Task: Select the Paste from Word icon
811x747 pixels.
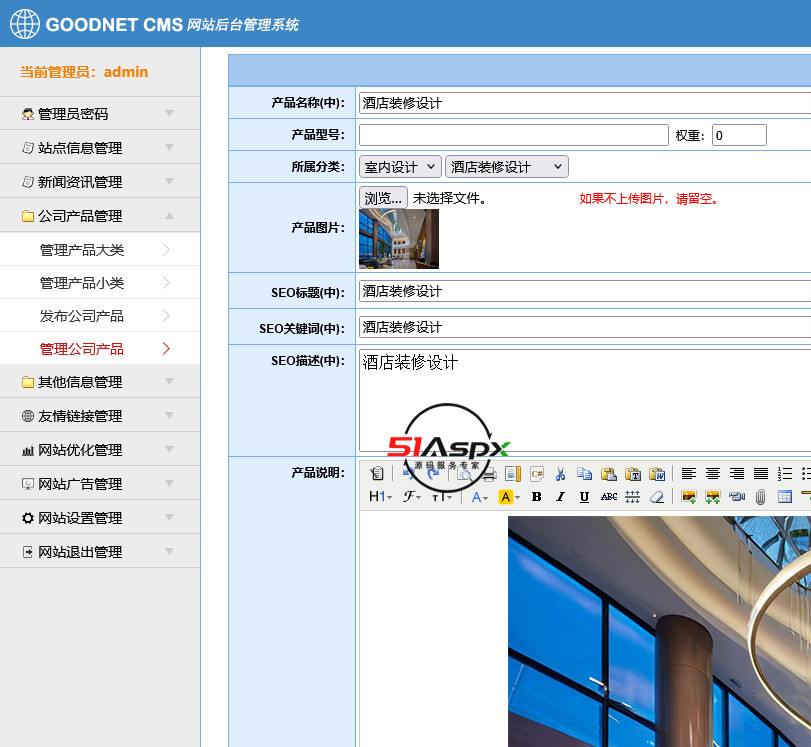Action: pos(655,474)
